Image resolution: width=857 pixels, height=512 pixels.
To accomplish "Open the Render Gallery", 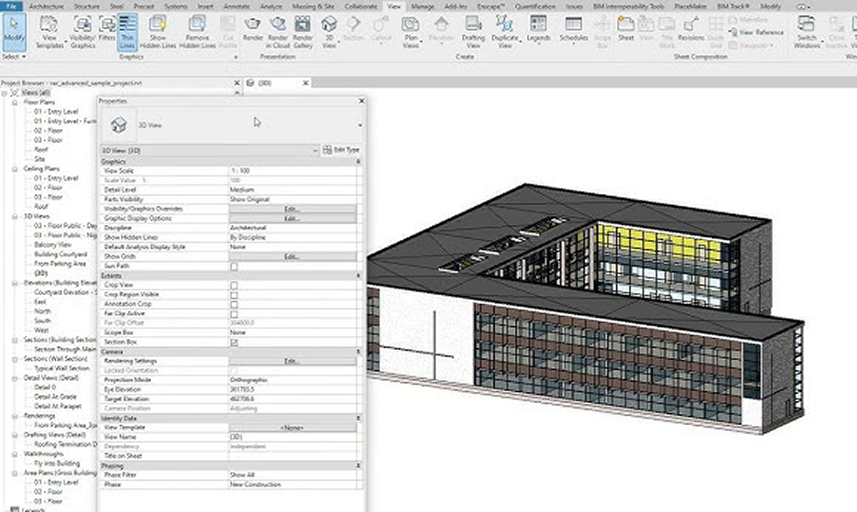I will point(302,32).
